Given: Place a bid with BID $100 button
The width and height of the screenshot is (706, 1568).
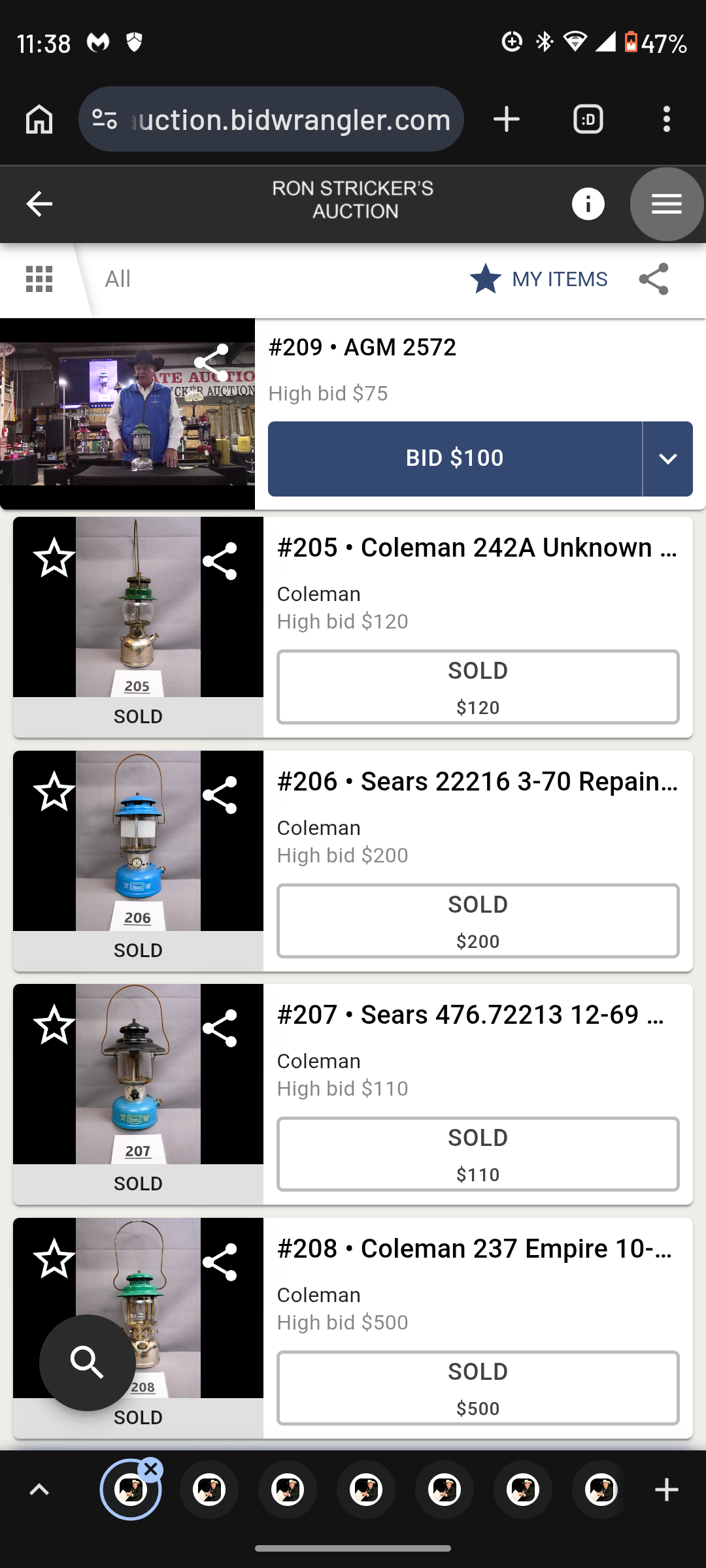Looking at the screenshot, I should pyautogui.click(x=455, y=459).
